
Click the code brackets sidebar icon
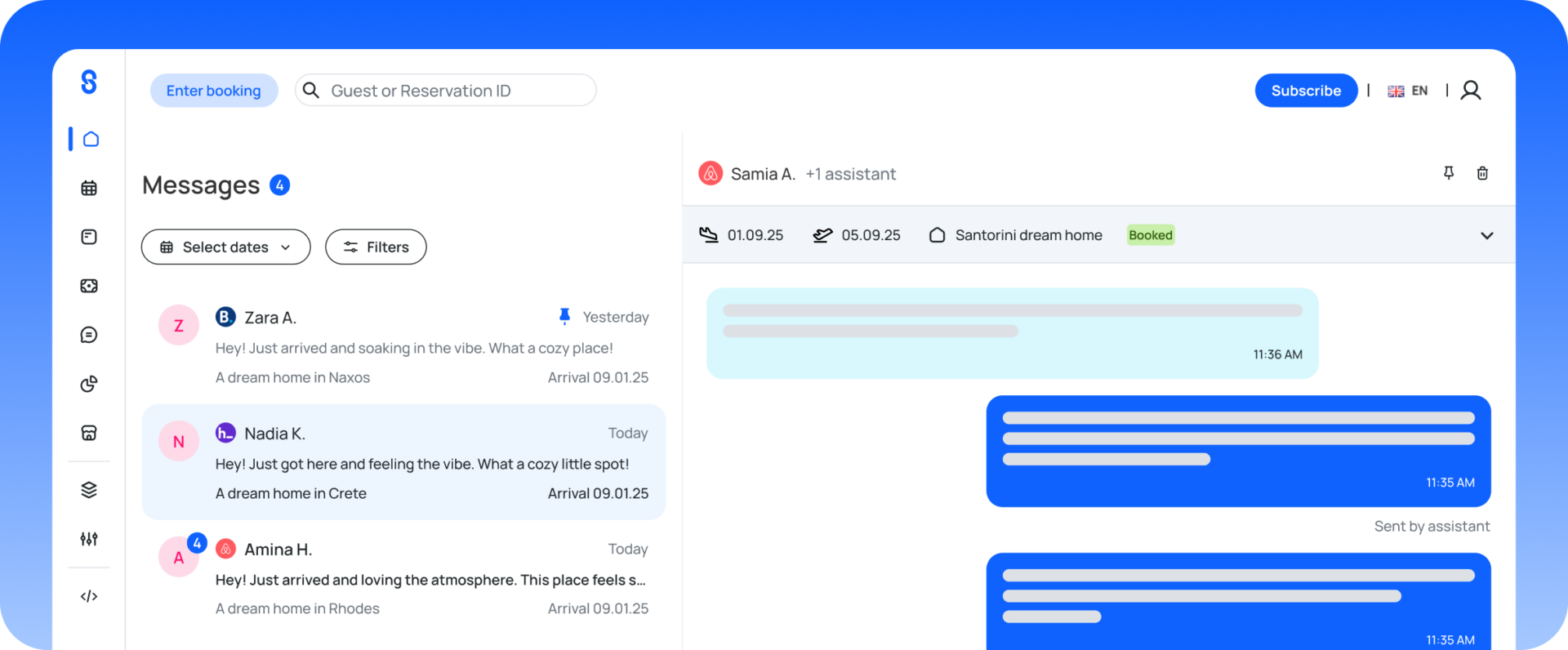pyautogui.click(x=89, y=596)
